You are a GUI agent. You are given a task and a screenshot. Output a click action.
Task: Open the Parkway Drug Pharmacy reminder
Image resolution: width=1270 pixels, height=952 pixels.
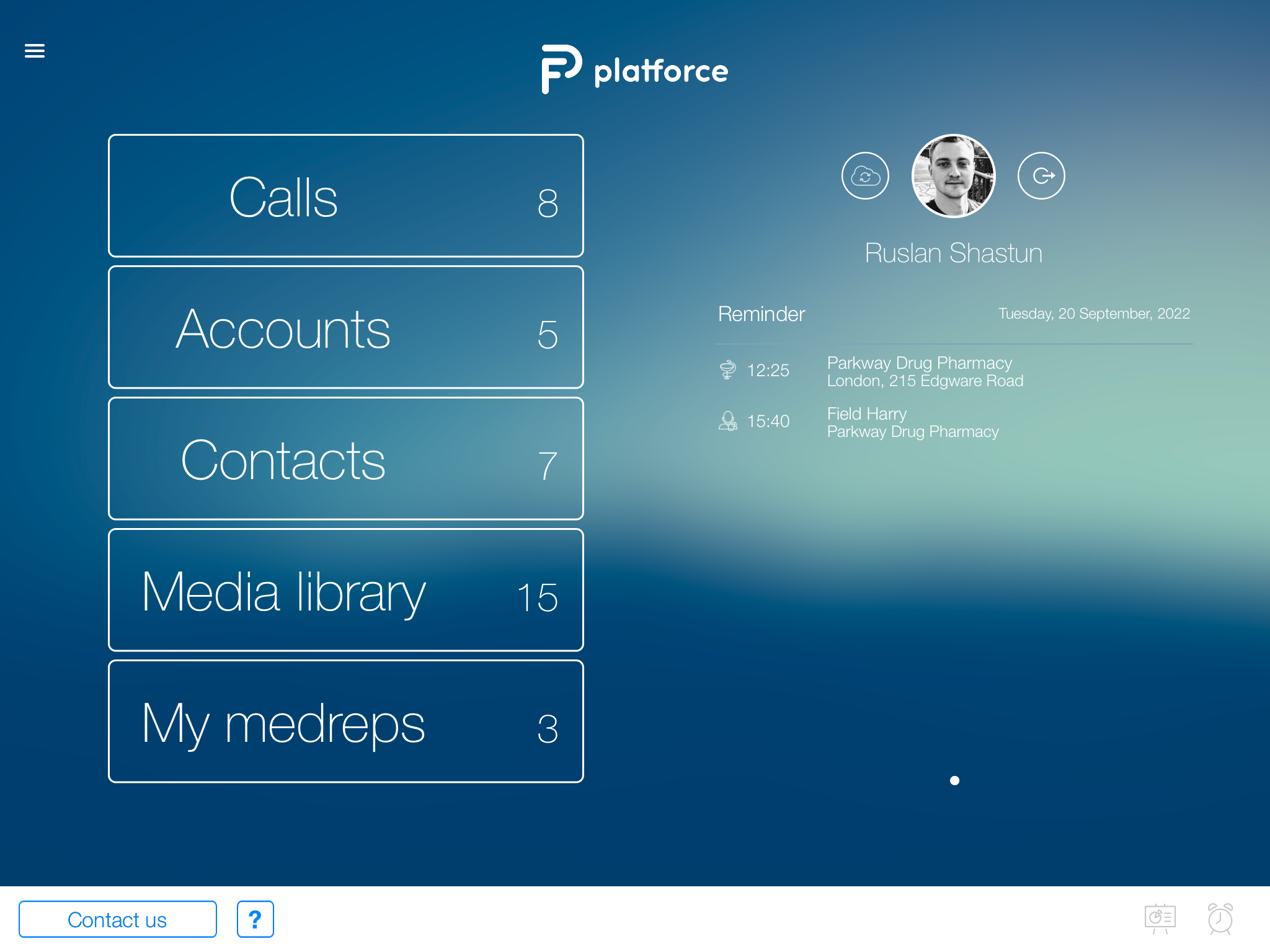[x=924, y=371]
